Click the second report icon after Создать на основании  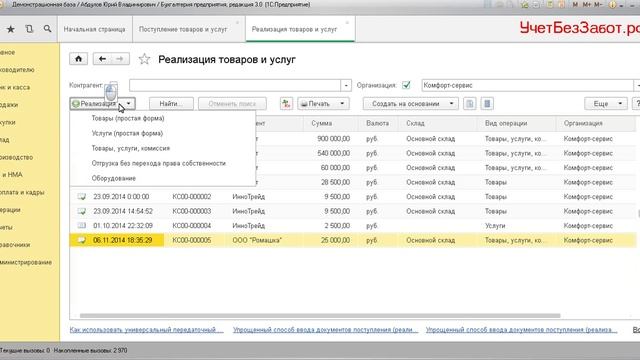point(487,104)
